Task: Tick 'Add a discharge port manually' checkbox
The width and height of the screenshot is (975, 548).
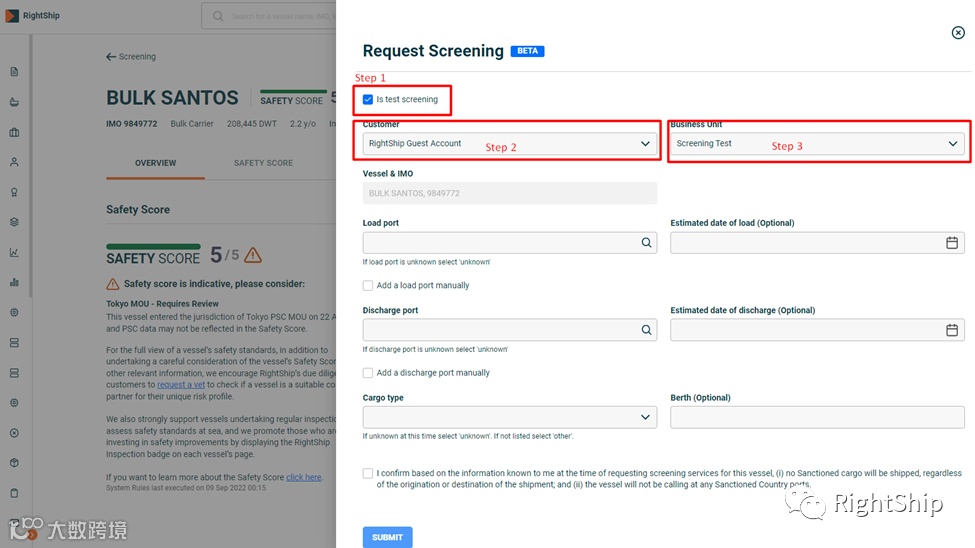Action: [368, 373]
